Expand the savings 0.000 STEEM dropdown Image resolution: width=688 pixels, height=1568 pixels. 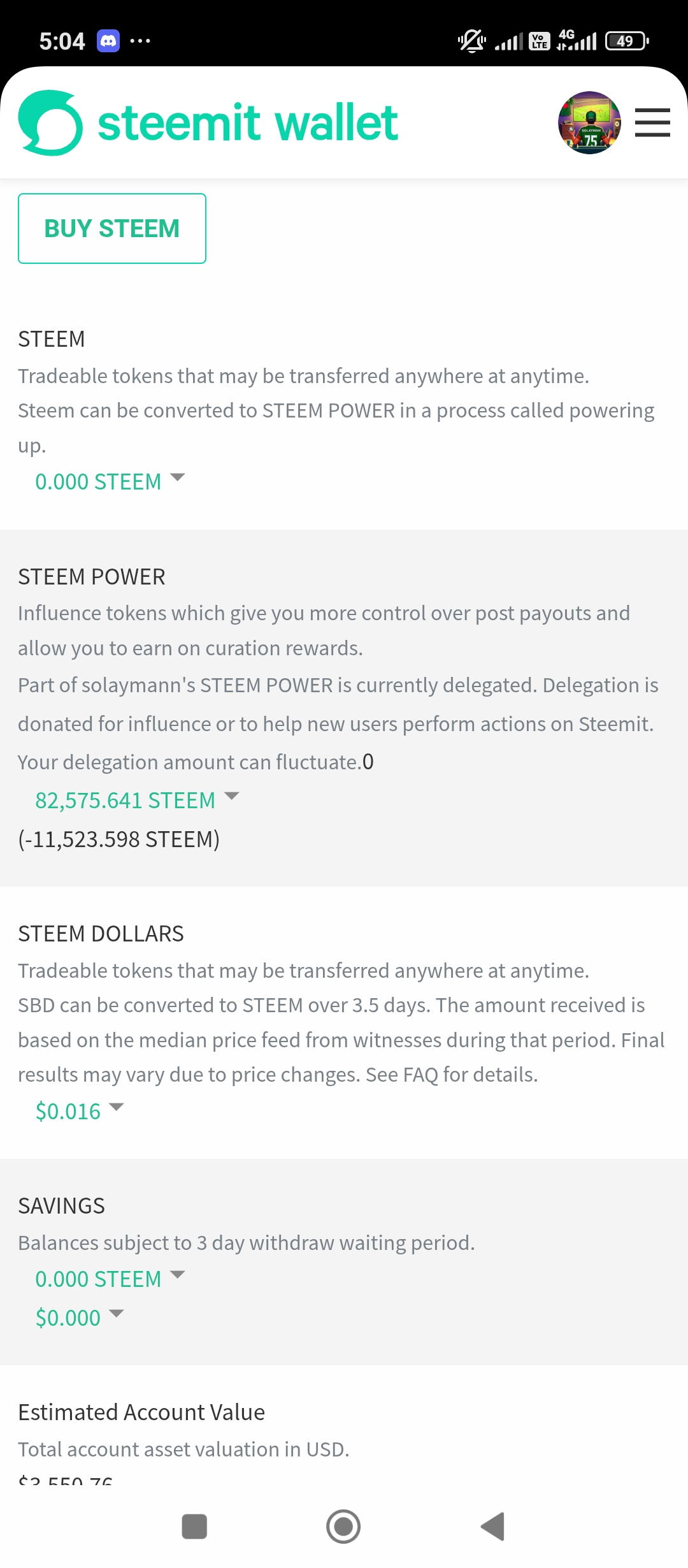click(x=110, y=1279)
